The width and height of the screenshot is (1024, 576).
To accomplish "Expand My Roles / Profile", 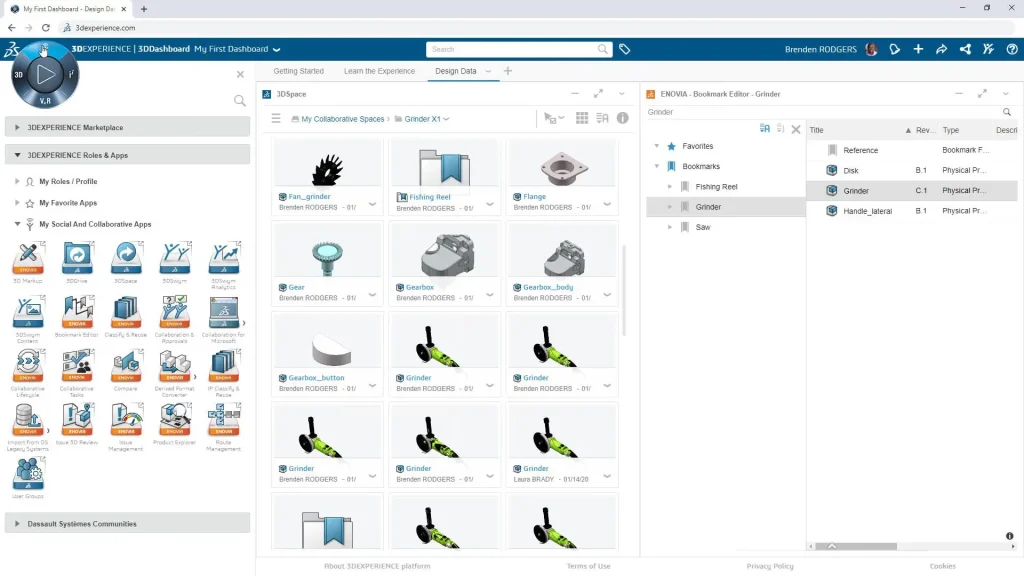I will [17, 181].
